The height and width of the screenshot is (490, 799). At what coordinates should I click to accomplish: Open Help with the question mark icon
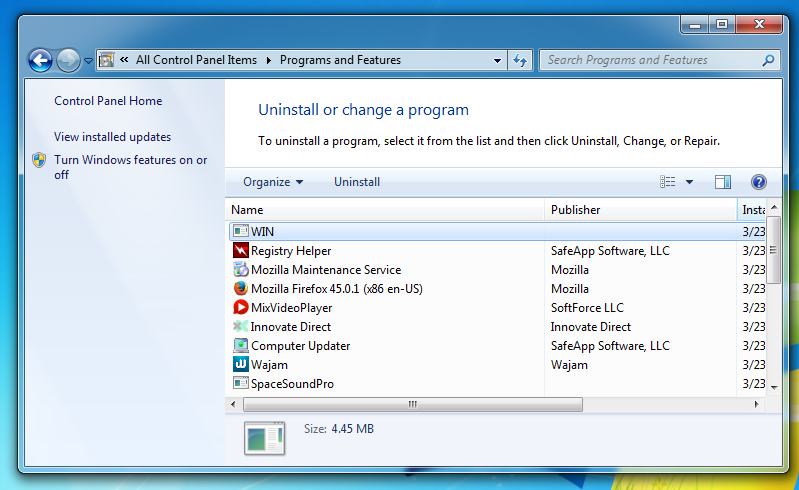click(758, 182)
